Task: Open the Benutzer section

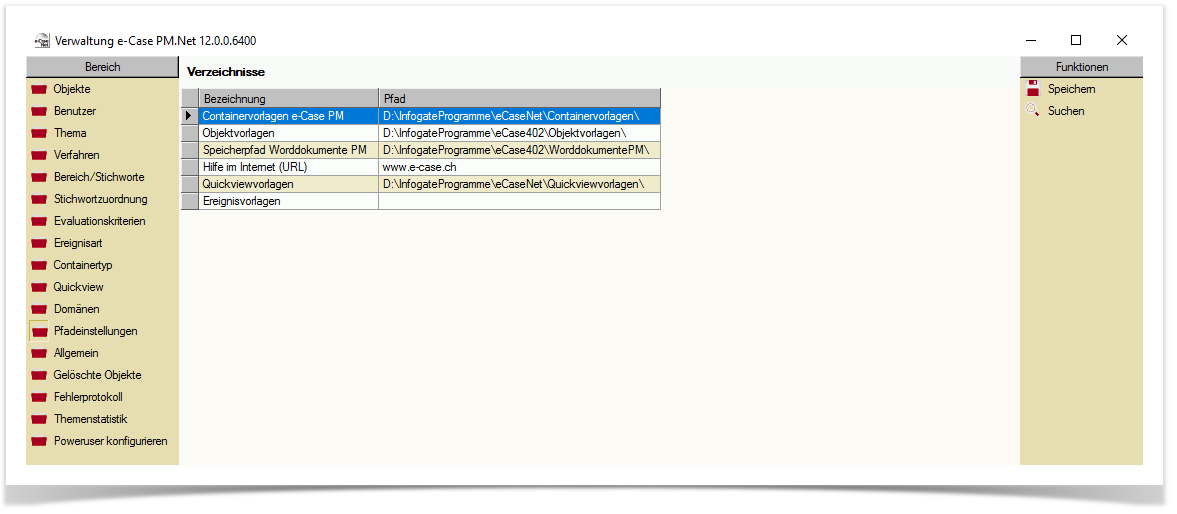Action: tap(75, 111)
